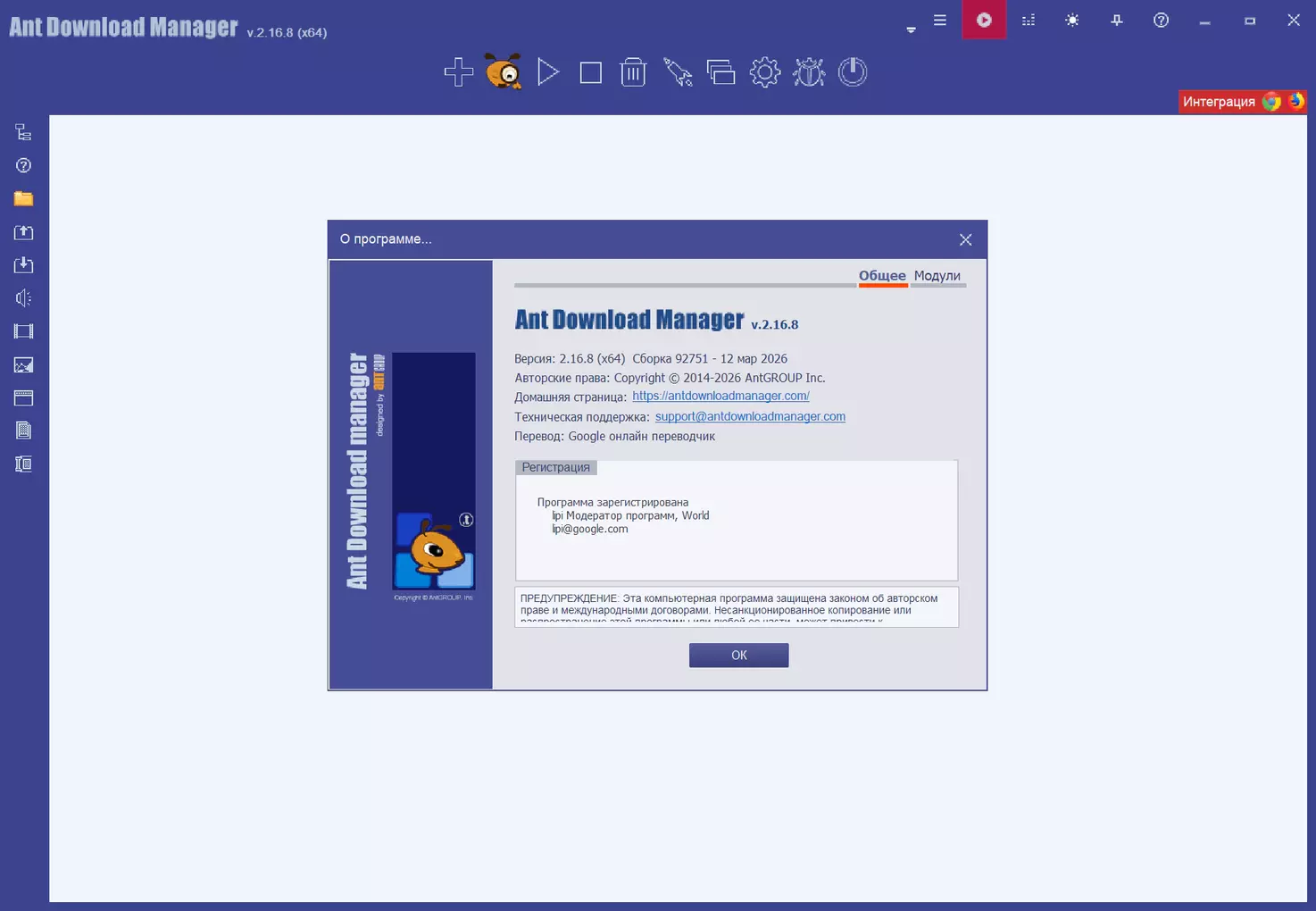Click the Ant Download Manager box artwork
1316x911 pixels.
433,472
